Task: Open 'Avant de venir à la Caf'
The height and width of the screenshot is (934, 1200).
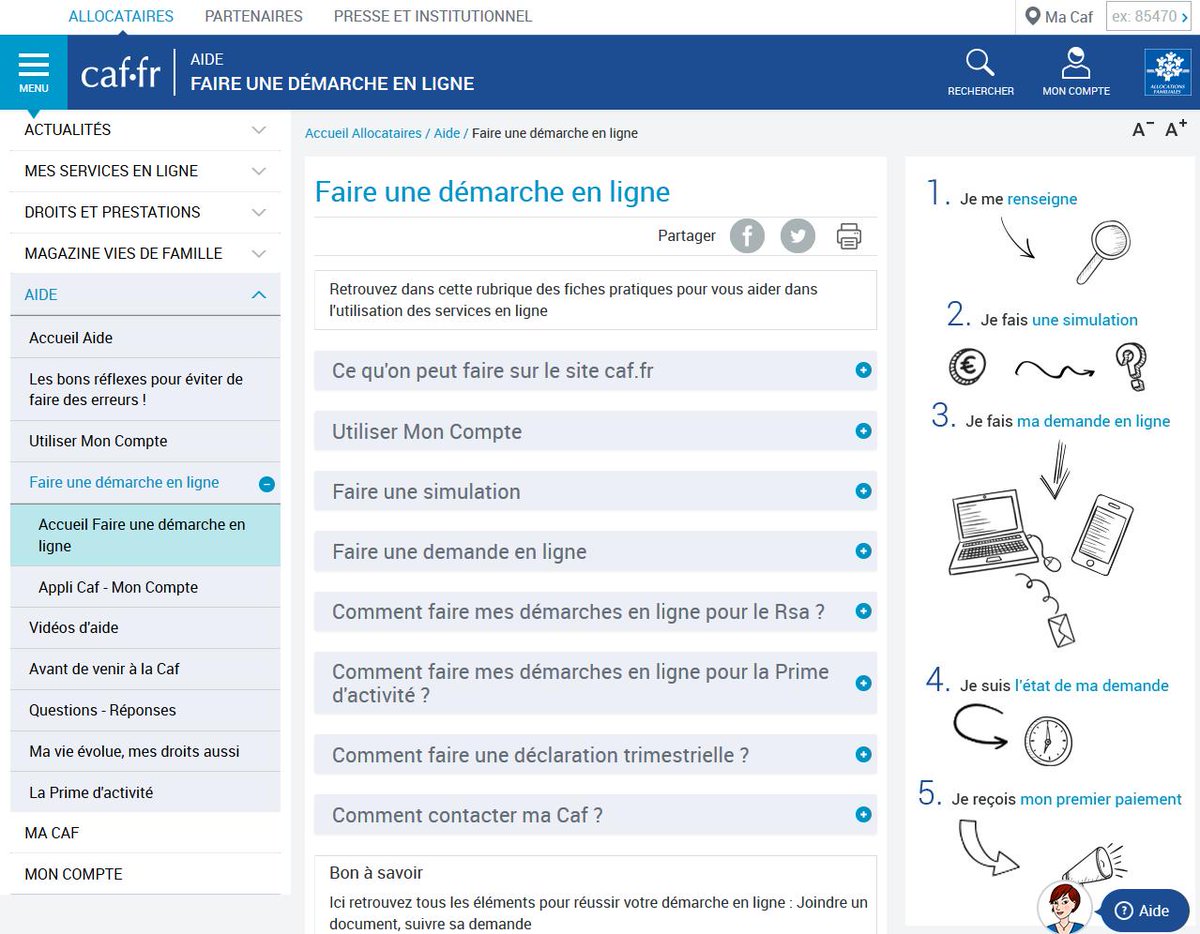Action: (145, 669)
